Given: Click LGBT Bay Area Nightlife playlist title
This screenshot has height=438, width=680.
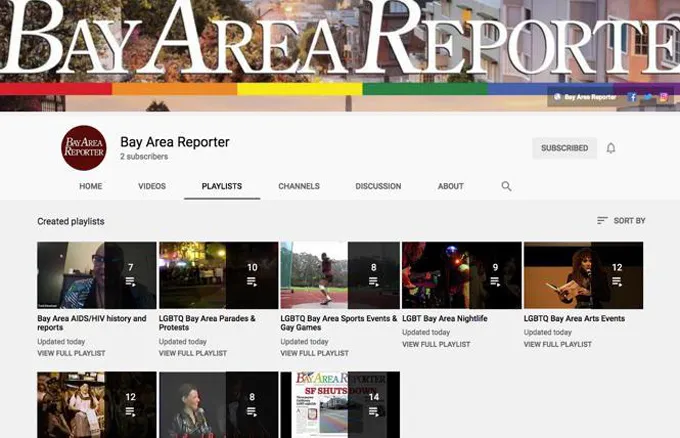Looking at the screenshot, I should click(444, 319).
